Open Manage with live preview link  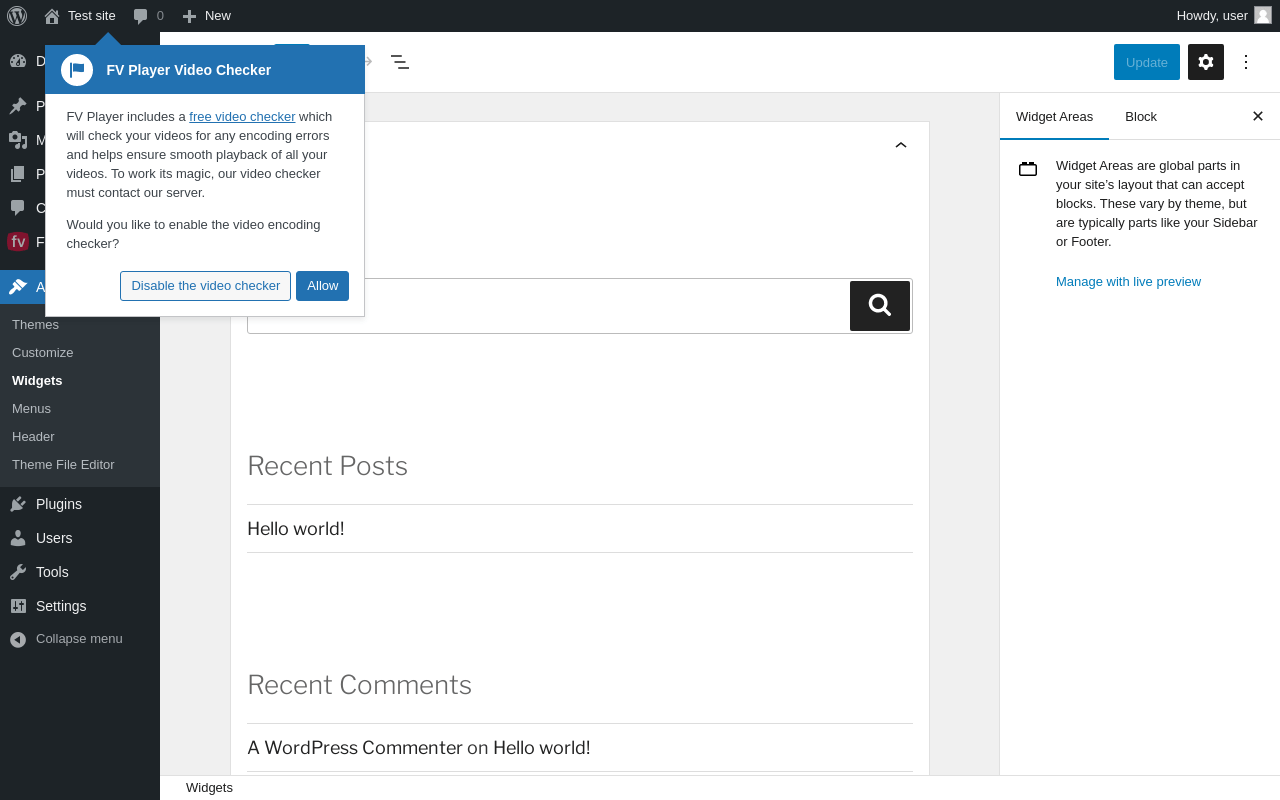pyautogui.click(x=1128, y=282)
